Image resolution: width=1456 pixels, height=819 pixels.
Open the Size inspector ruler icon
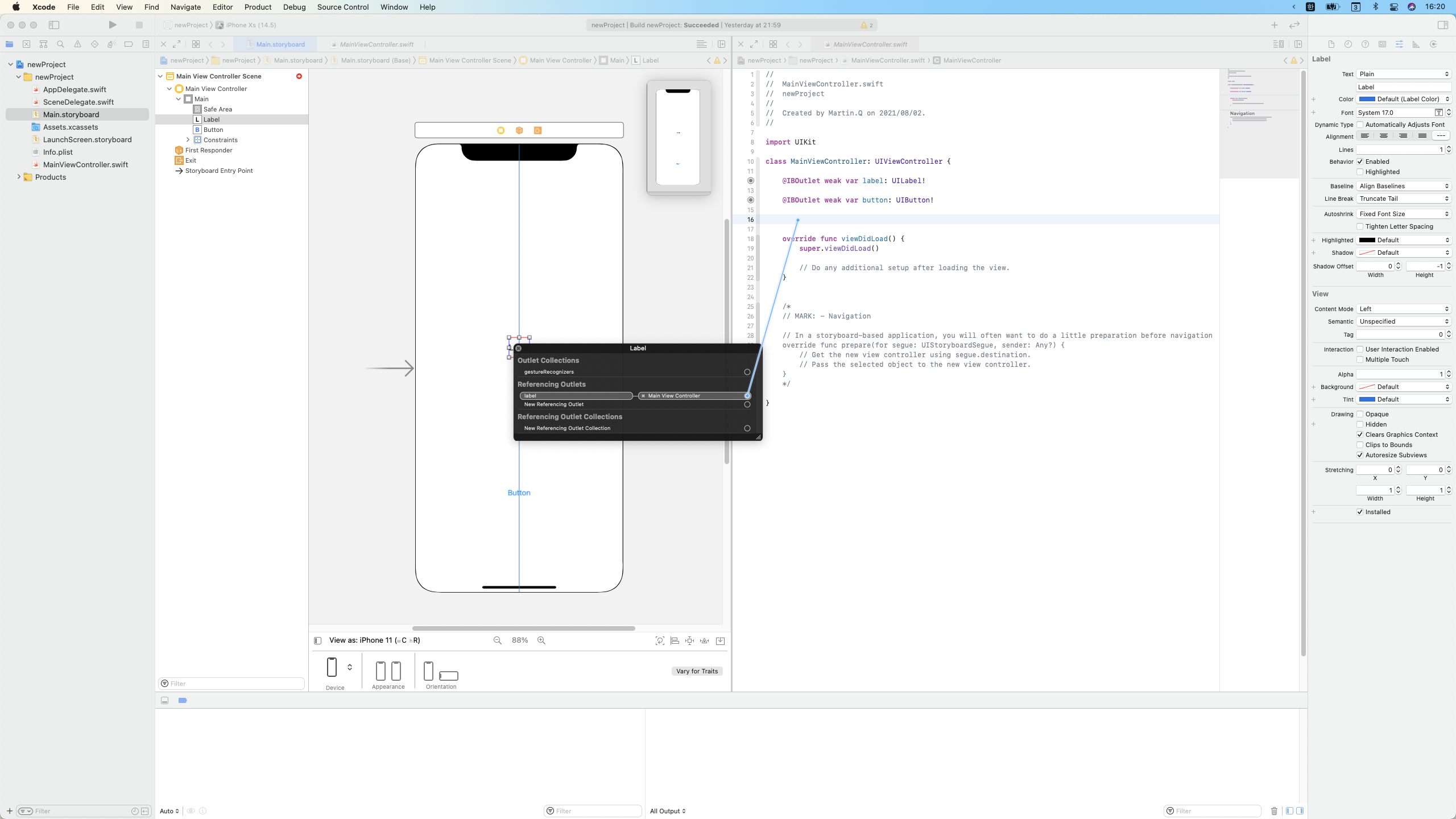click(x=1416, y=44)
